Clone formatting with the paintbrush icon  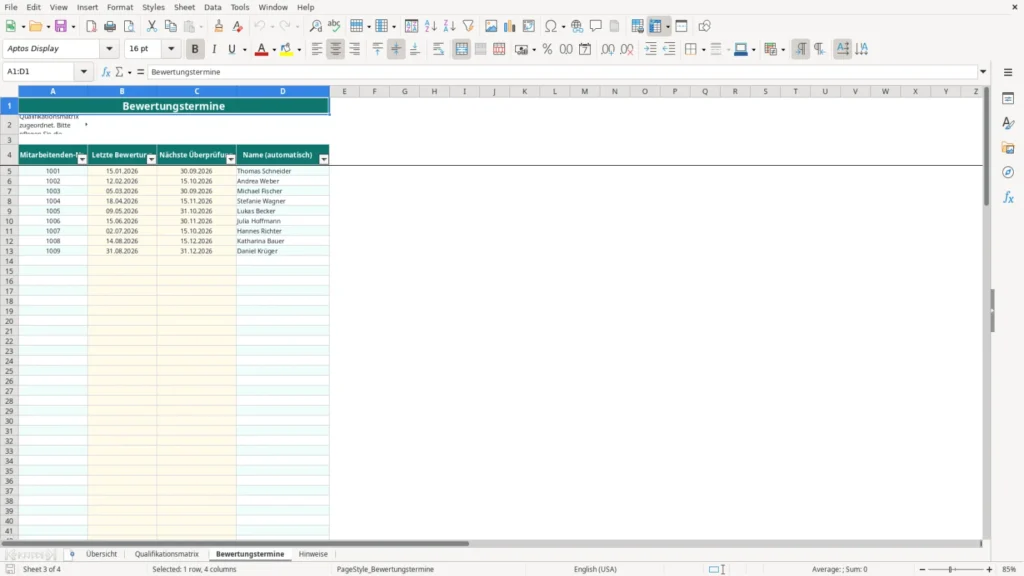[219, 26]
